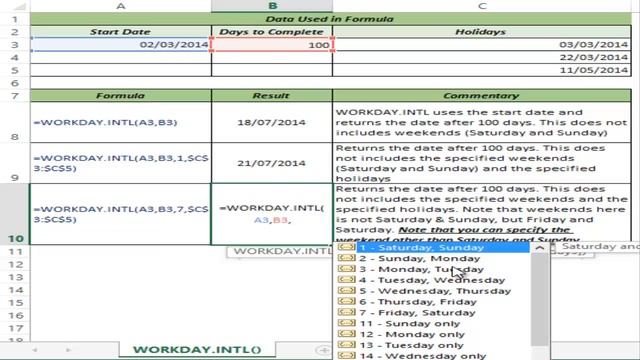Click the Holidays header cell
The width and height of the screenshot is (640, 360).
point(482,32)
